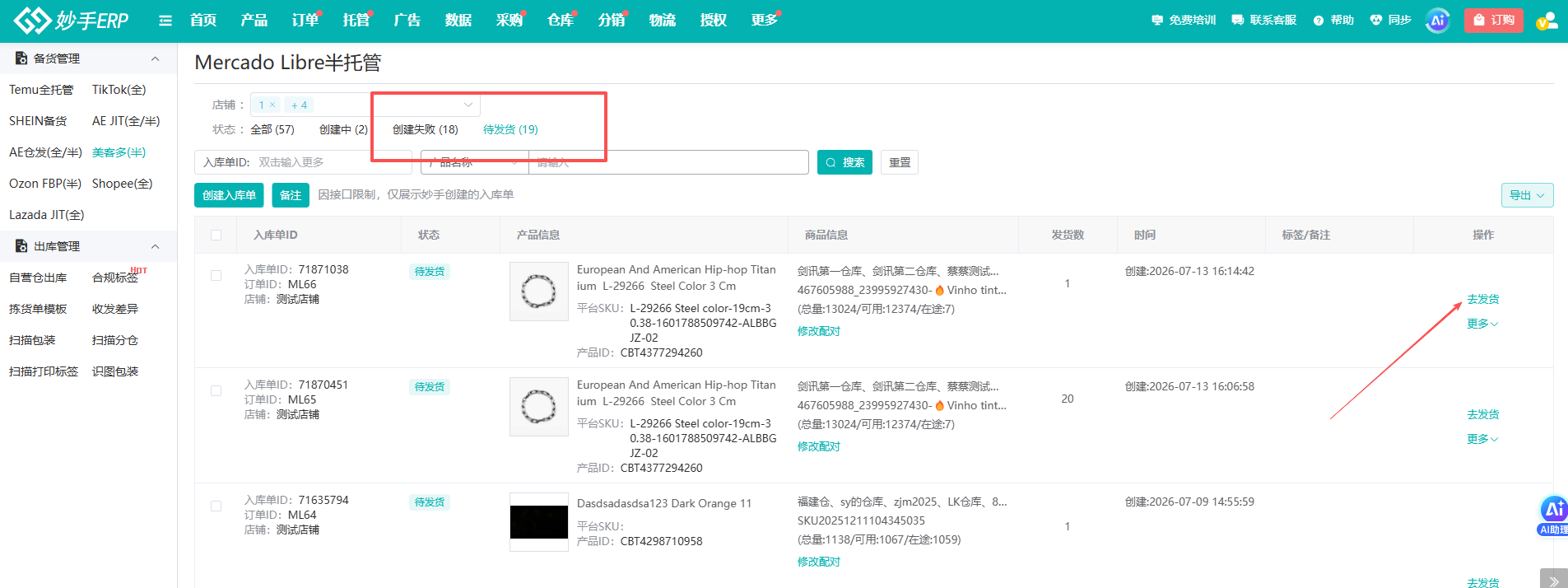Click 修改配对 in row 71871038
The image size is (1568, 588).
coord(818,331)
